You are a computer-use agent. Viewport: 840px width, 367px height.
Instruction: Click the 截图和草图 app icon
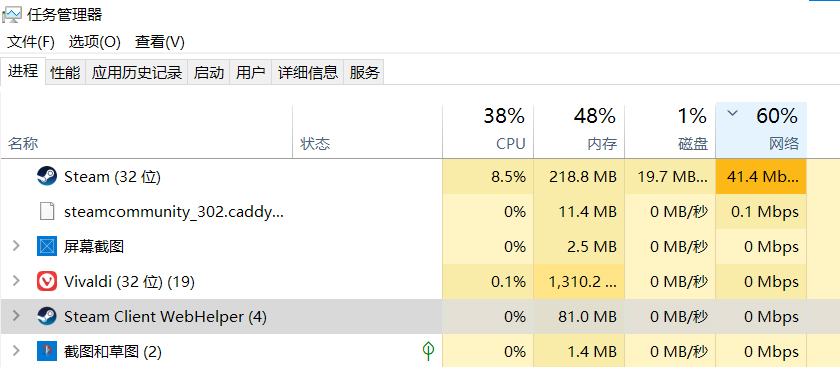47,351
